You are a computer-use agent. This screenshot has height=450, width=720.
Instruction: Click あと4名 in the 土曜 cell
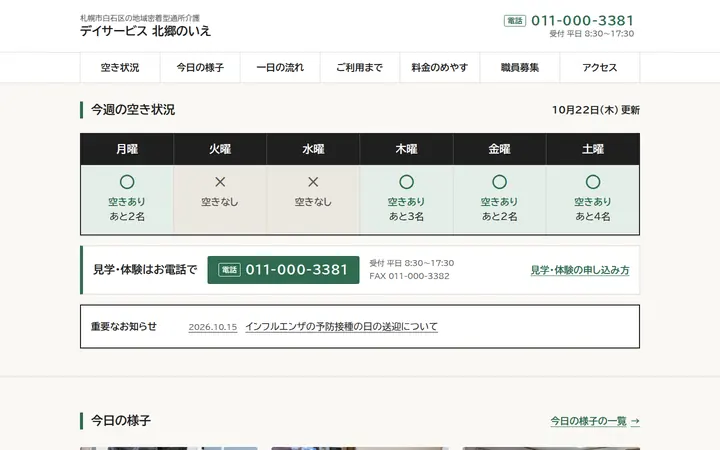[593, 216]
